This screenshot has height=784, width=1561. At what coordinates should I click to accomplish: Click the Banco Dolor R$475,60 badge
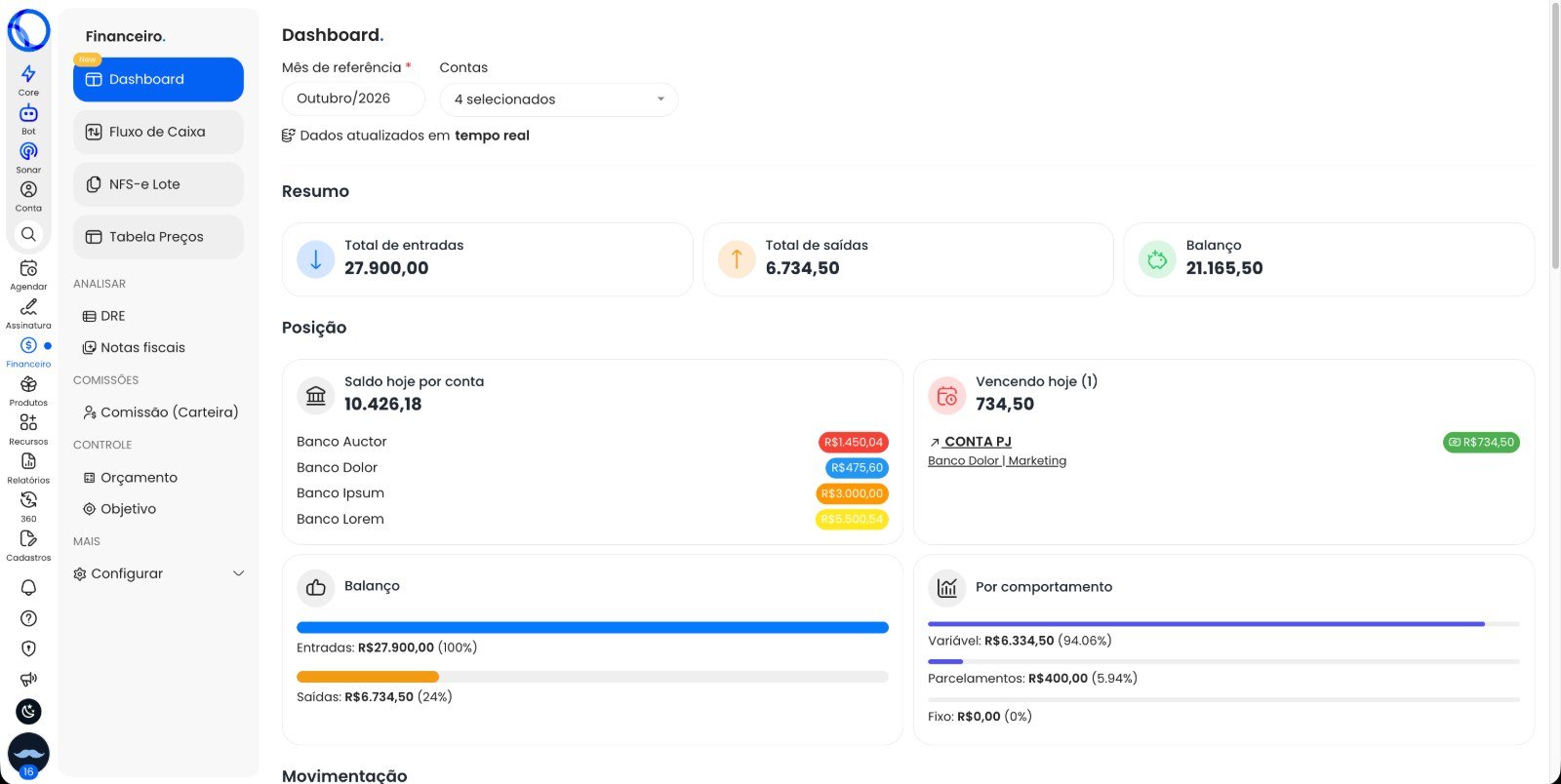pyautogui.click(x=857, y=468)
